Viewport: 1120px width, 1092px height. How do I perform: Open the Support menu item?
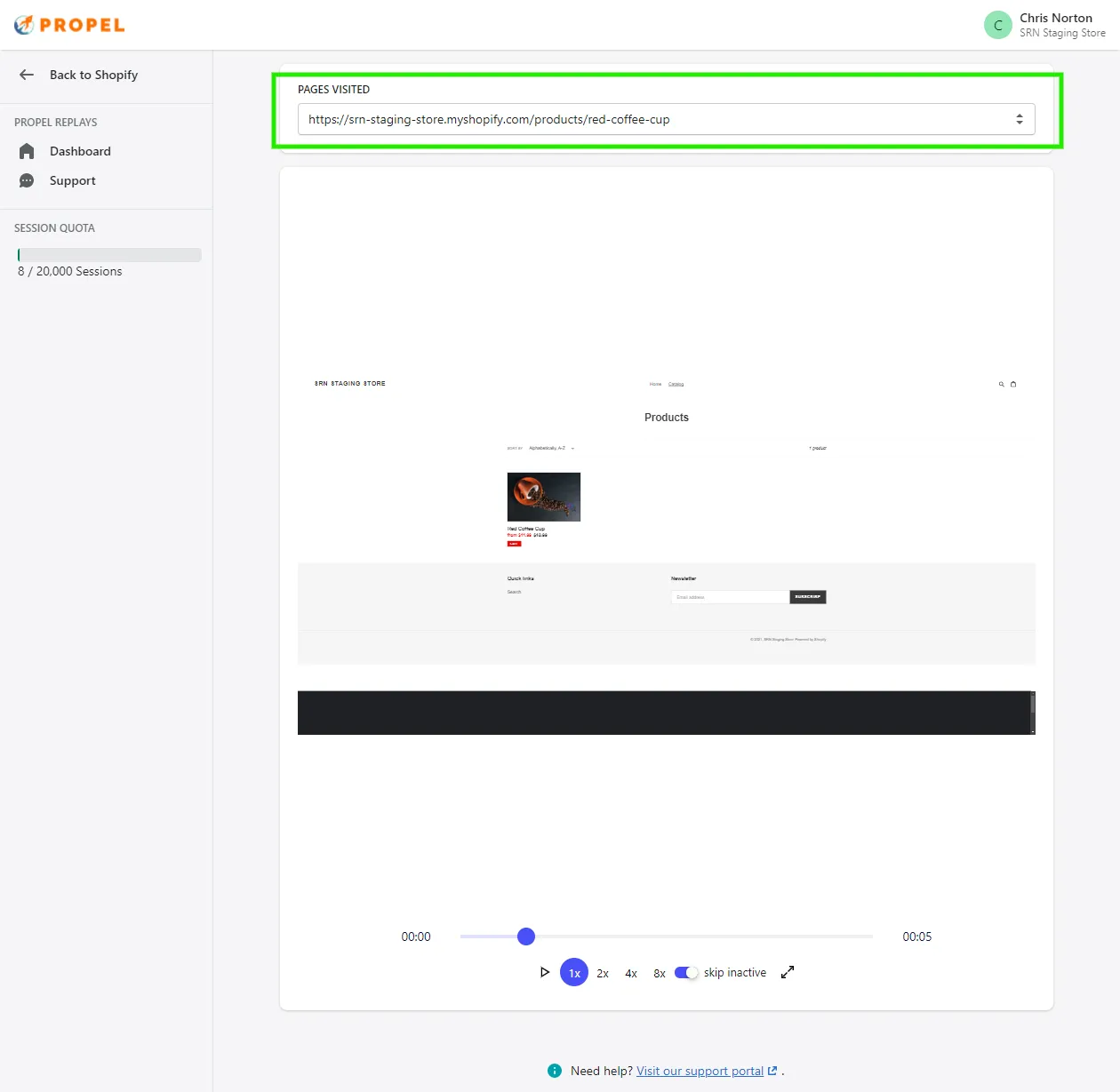click(72, 180)
